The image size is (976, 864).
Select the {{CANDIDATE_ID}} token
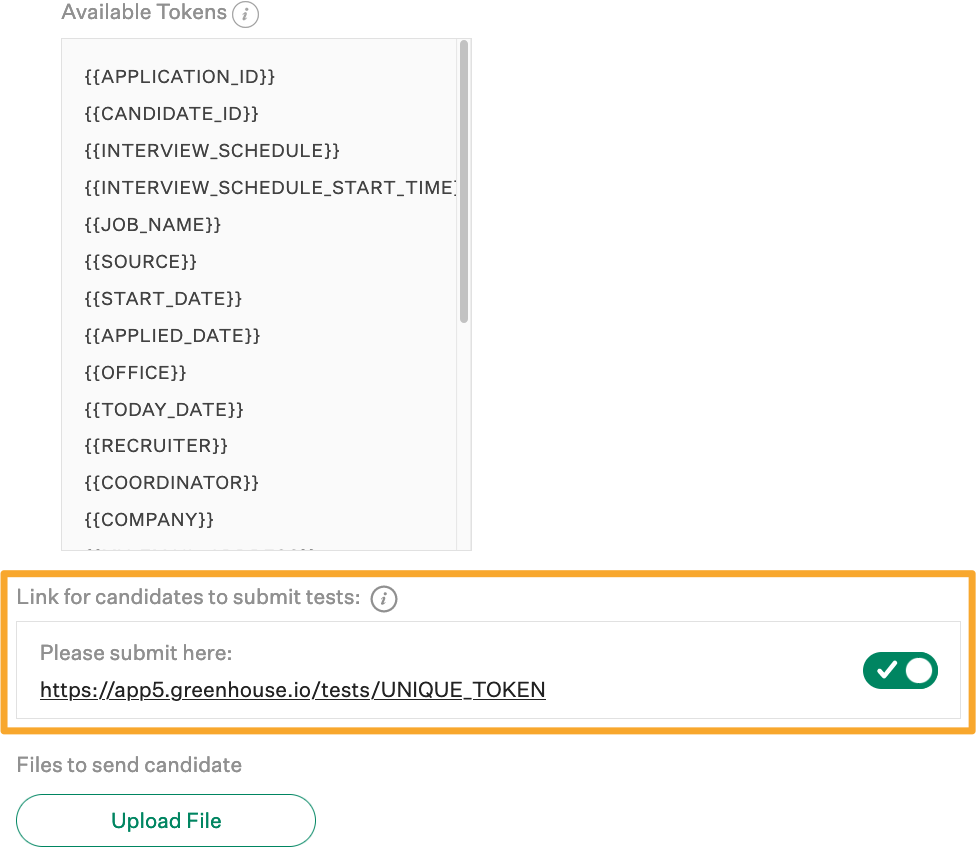(x=170, y=113)
